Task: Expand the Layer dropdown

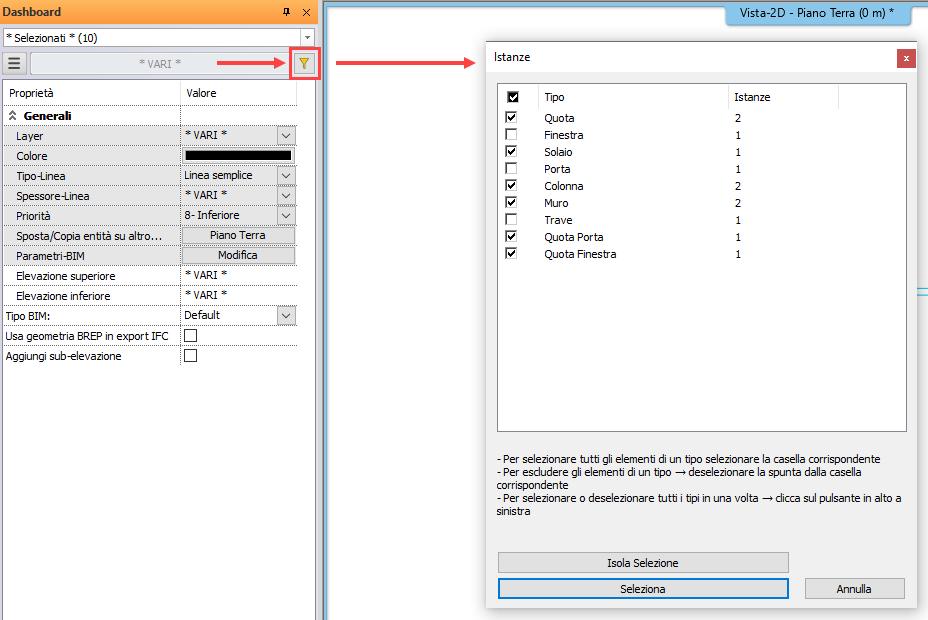Action: pyautogui.click(x=286, y=135)
